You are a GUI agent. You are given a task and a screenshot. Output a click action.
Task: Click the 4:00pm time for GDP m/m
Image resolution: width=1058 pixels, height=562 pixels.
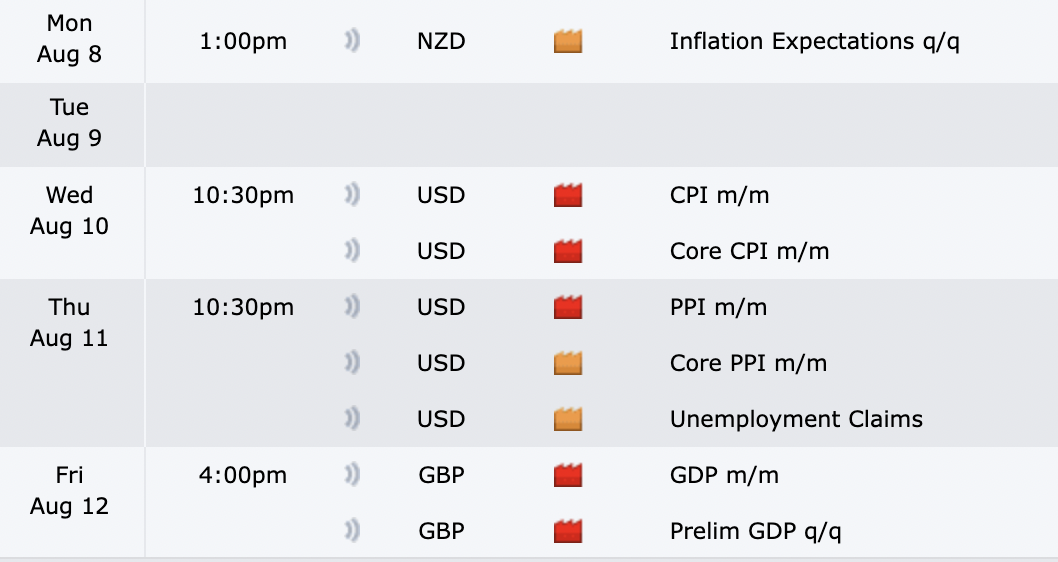pyautogui.click(x=243, y=475)
